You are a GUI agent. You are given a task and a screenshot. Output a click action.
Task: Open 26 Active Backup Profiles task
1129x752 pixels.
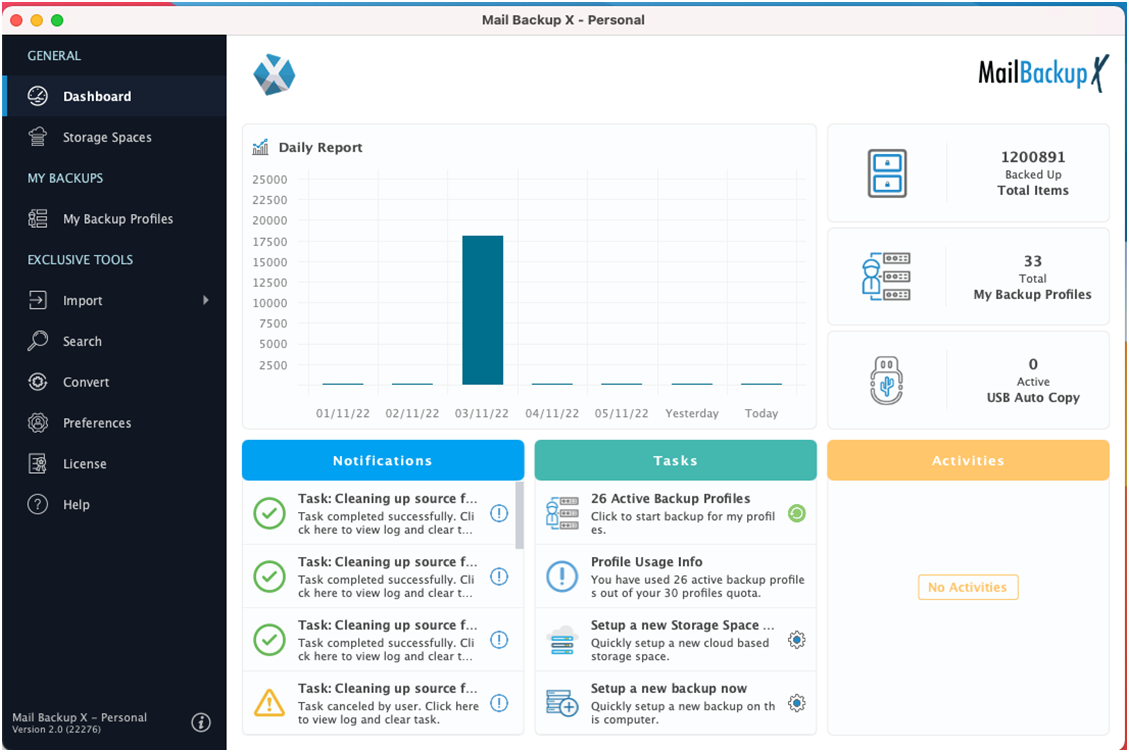[x=675, y=514]
